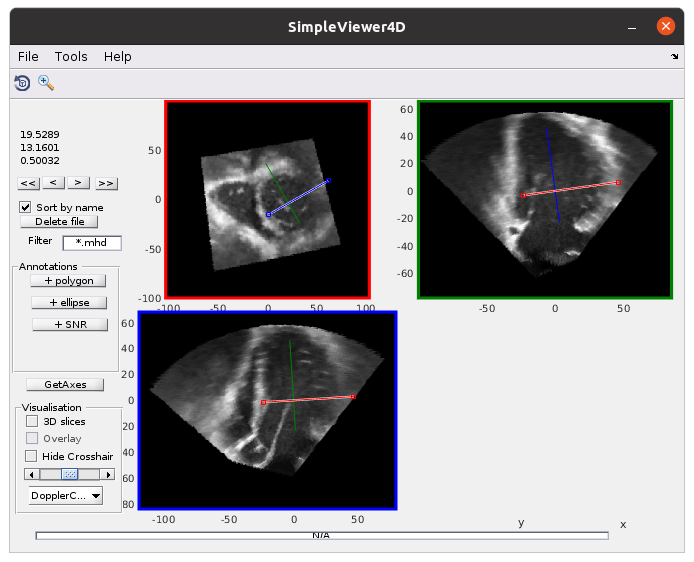Jump to first file with << button
The image size is (694, 562).
29,183
